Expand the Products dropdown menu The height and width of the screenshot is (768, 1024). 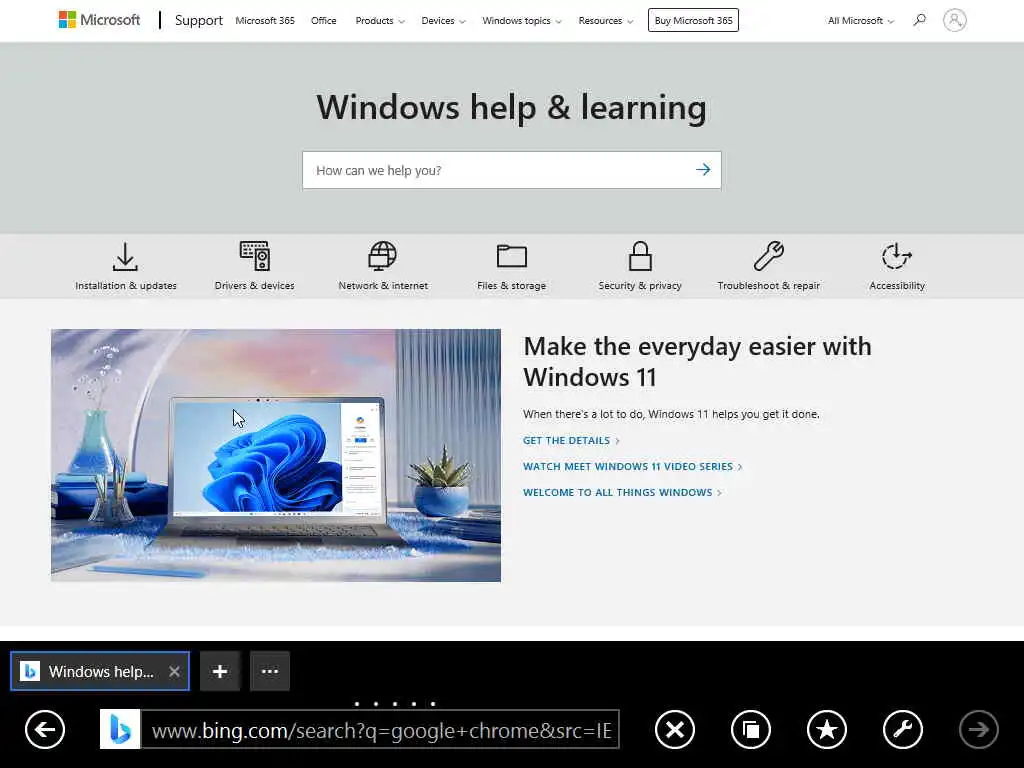[380, 21]
